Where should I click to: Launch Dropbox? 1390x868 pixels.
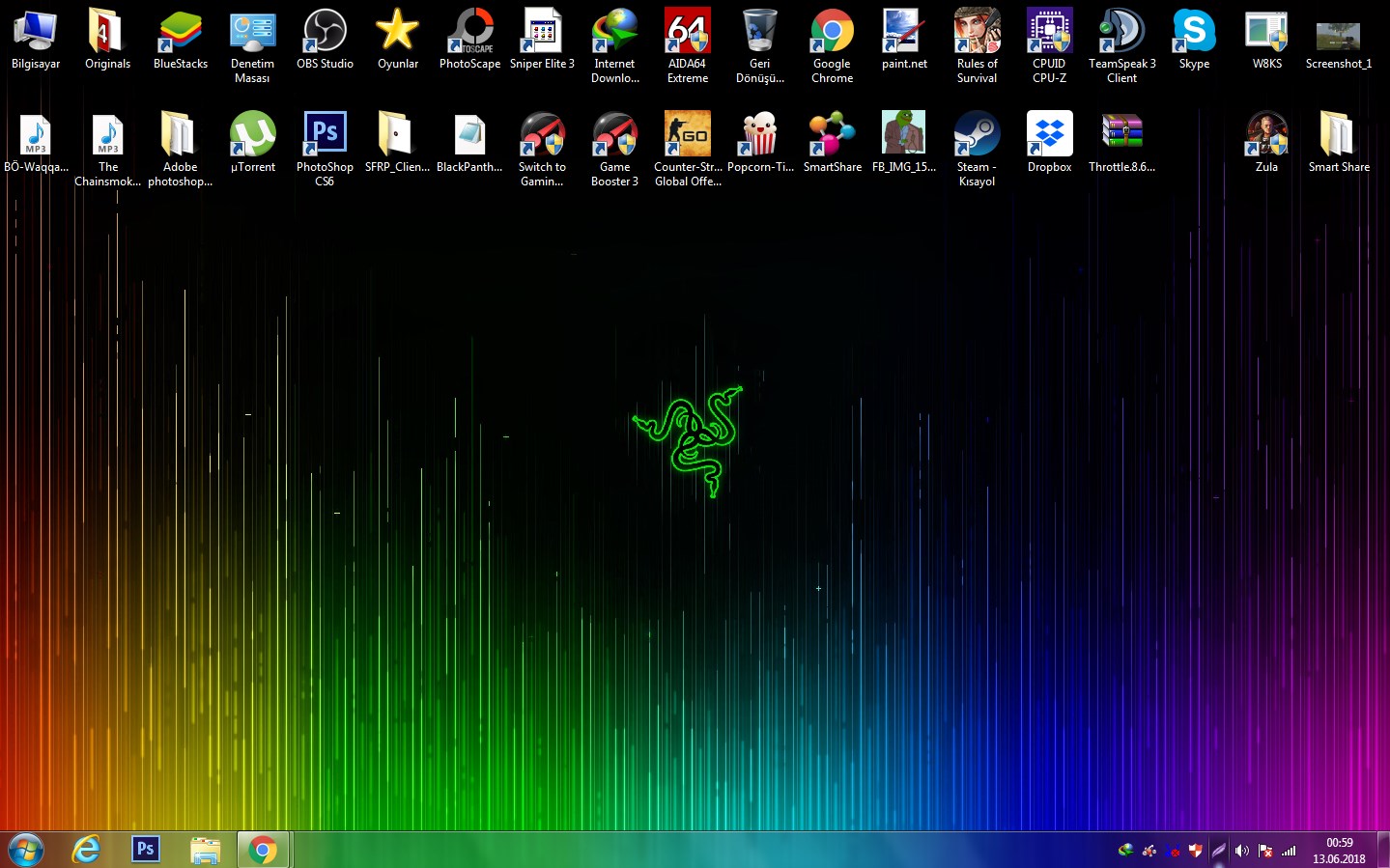pos(1049,143)
